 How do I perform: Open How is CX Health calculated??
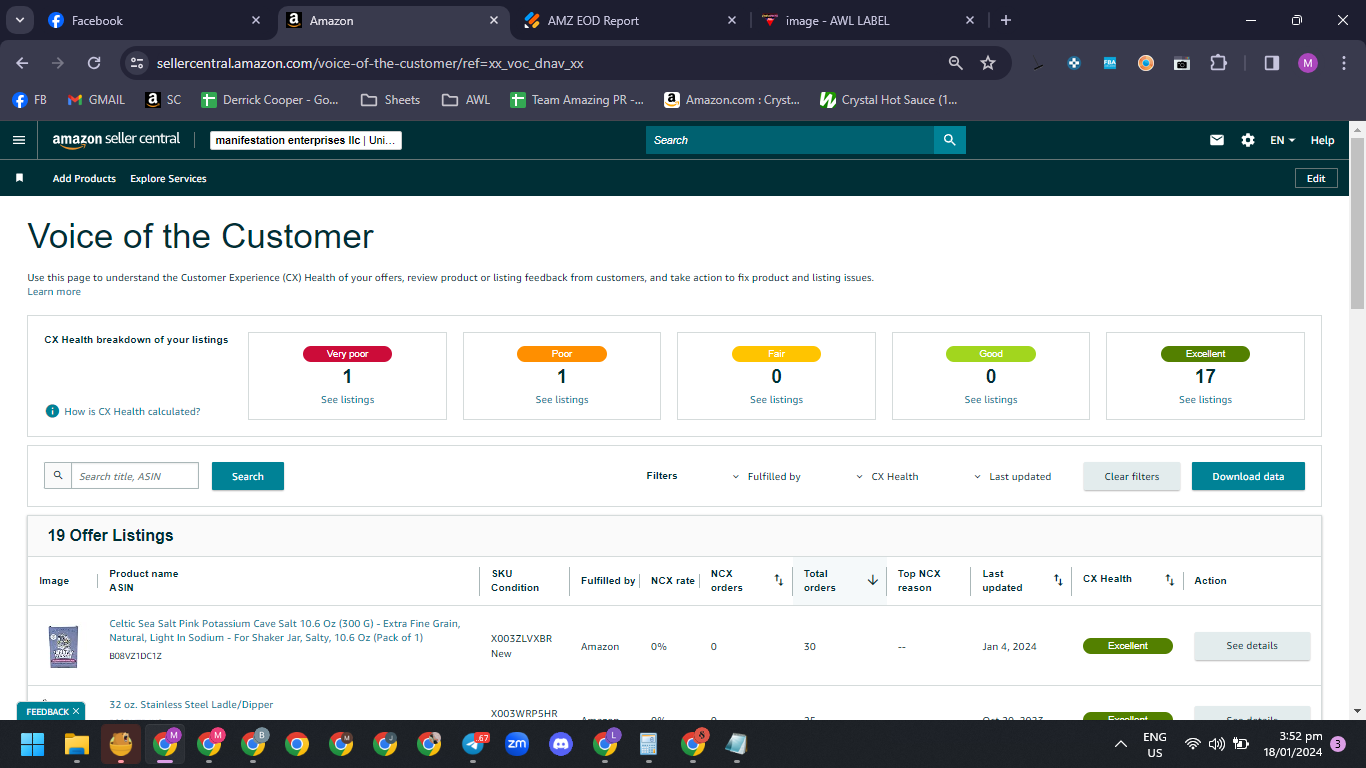[x=132, y=411]
